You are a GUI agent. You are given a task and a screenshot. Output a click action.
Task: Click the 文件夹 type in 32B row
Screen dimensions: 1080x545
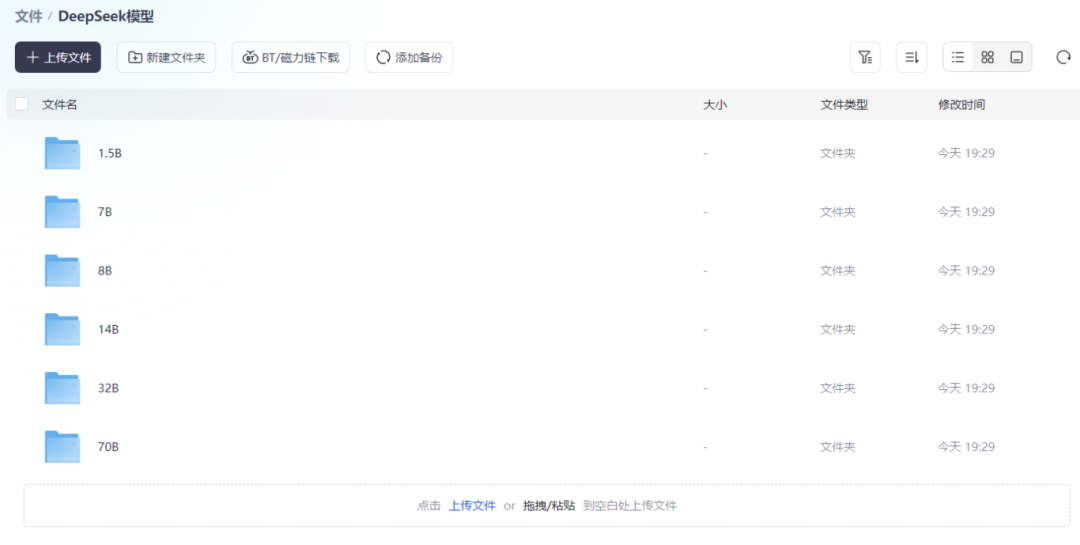(838, 388)
